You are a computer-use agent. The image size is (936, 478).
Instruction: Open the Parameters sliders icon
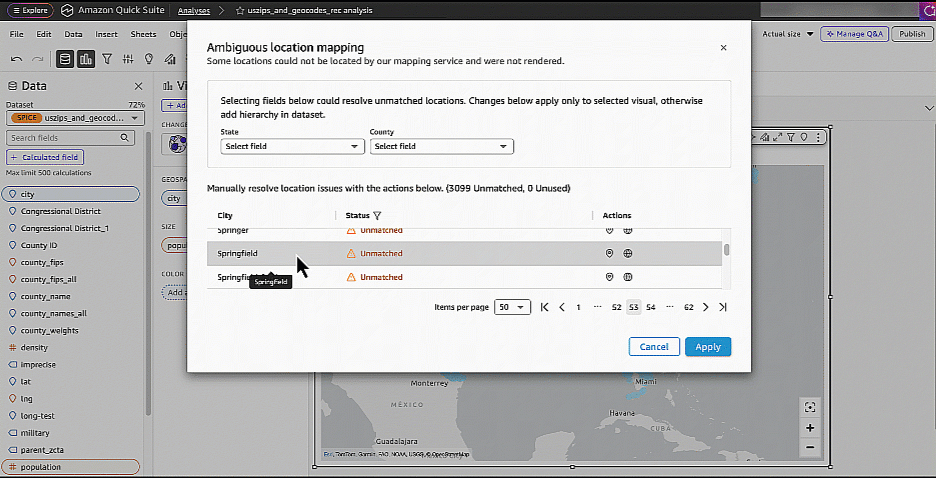tap(128, 59)
